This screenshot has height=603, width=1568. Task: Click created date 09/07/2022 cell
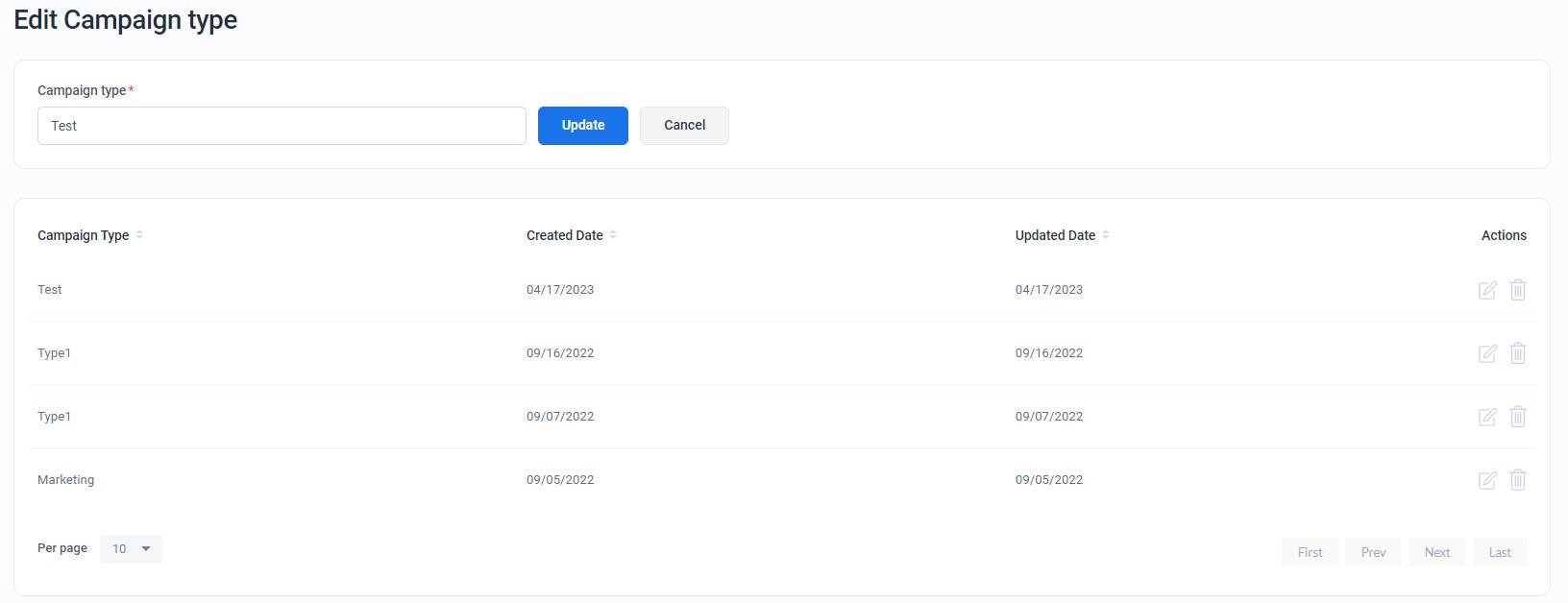coord(560,417)
